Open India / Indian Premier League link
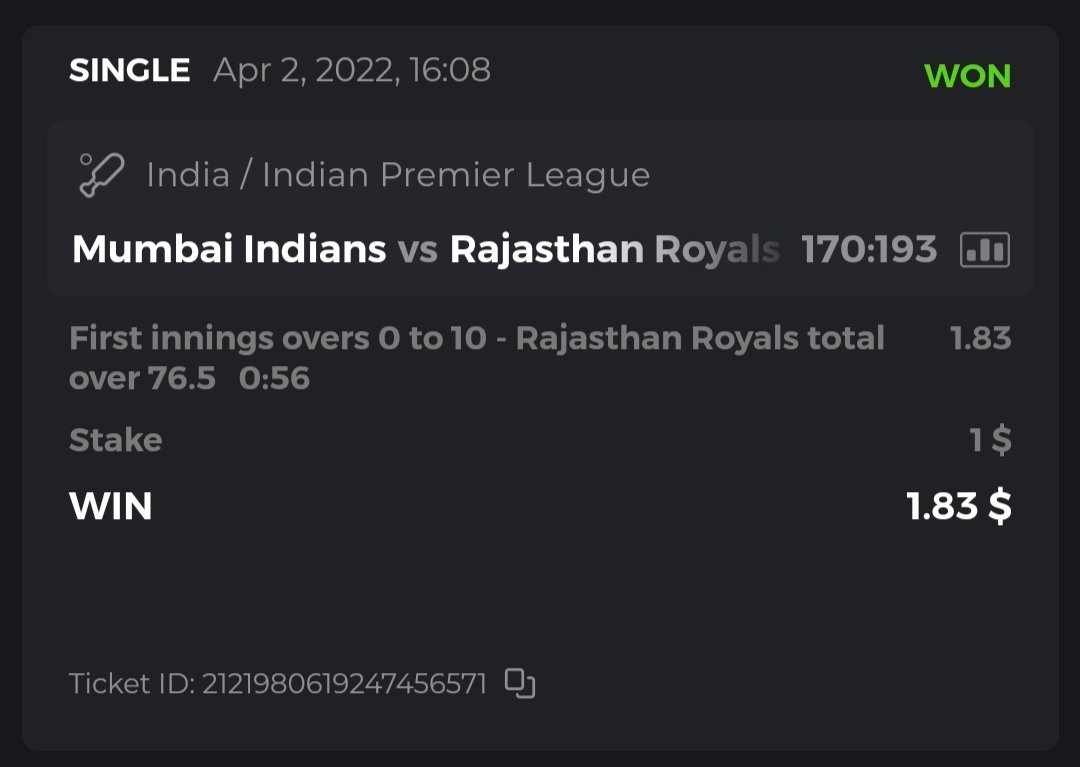 tap(398, 175)
